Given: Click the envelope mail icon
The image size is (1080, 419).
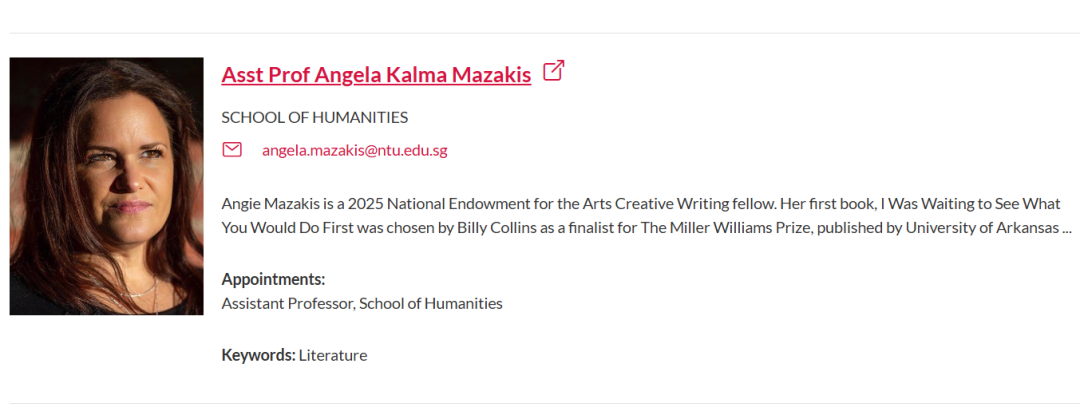Looking at the screenshot, I should tap(232, 150).
